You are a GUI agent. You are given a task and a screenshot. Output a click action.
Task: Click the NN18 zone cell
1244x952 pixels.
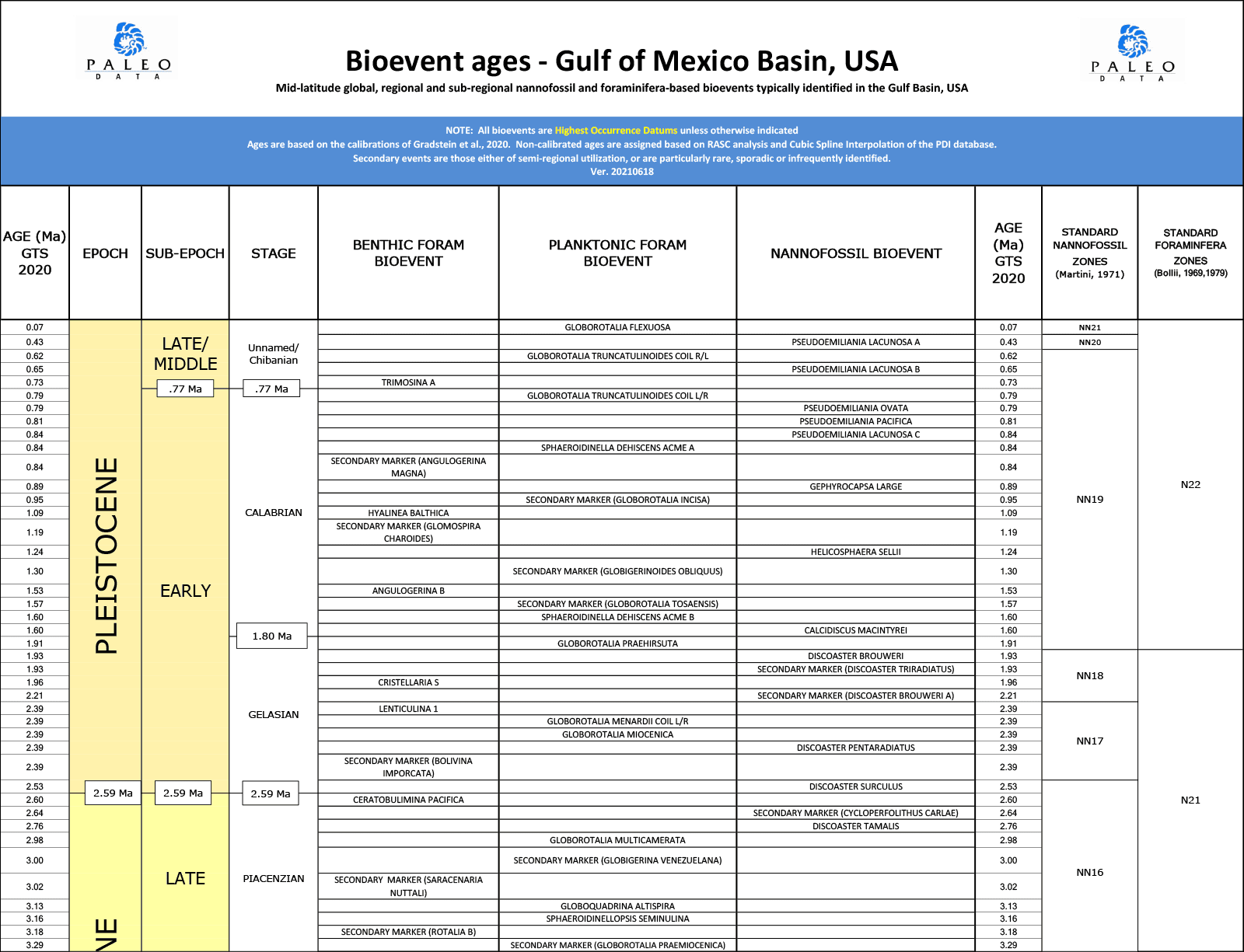(x=1089, y=675)
